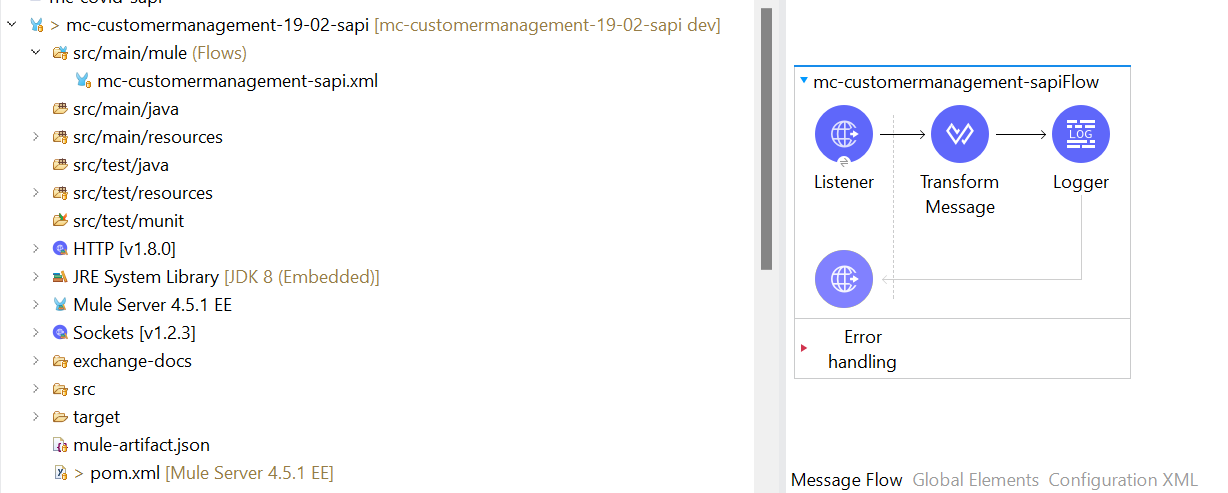Expand the Error handling section
Viewport: 1228px width, 493px height.
point(804,348)
